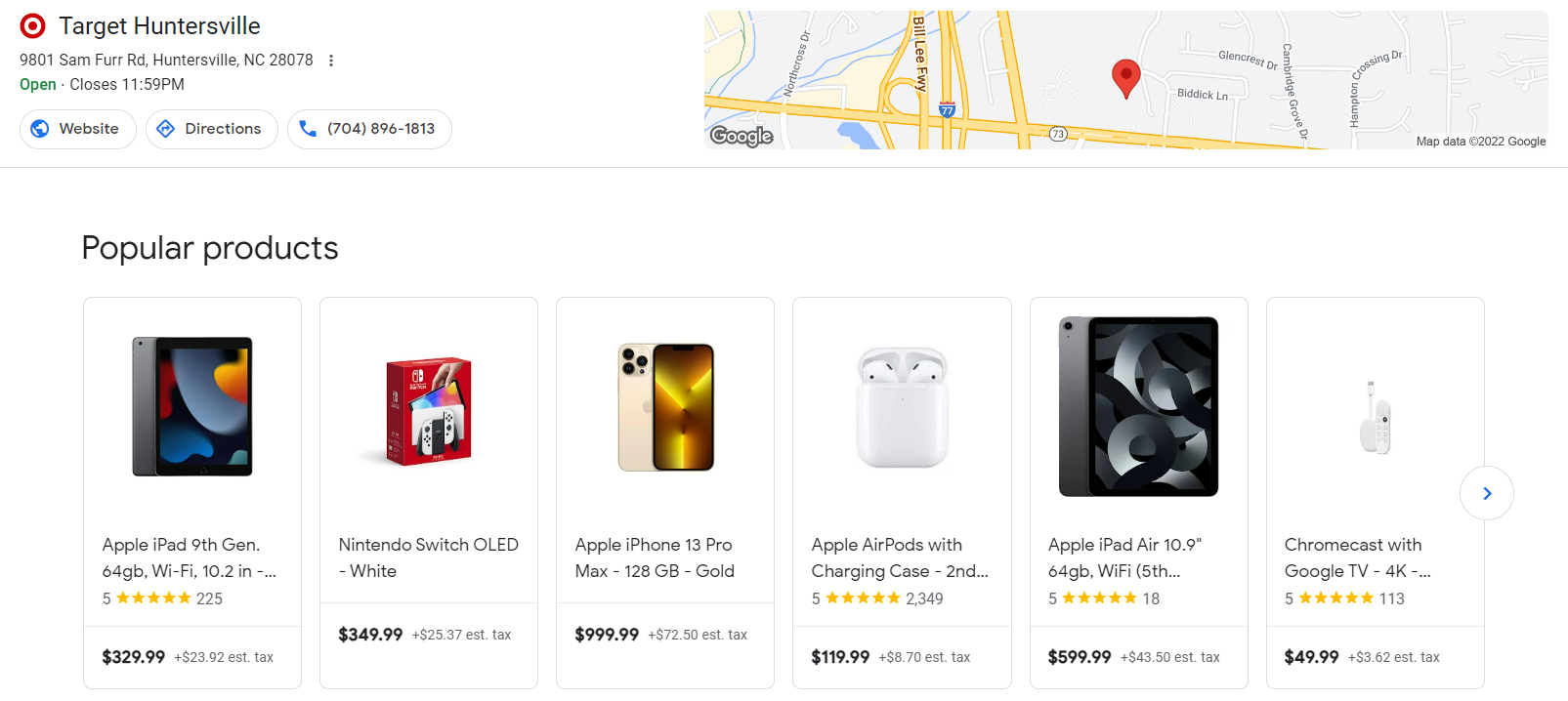This screenshot has height=701, width=1568.
Task: Open the Target store Website button
Action: (77, 129)
